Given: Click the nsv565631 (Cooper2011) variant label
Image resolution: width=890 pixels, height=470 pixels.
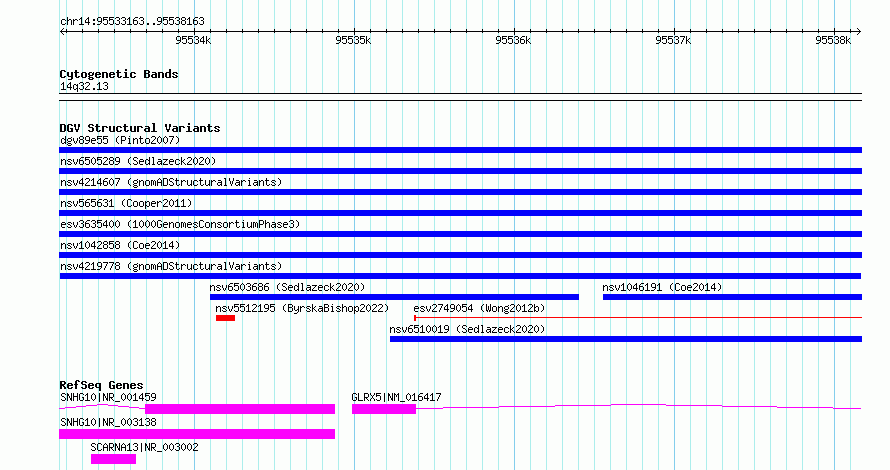Looking at the screenshot, I should click(x=126, y=203).
